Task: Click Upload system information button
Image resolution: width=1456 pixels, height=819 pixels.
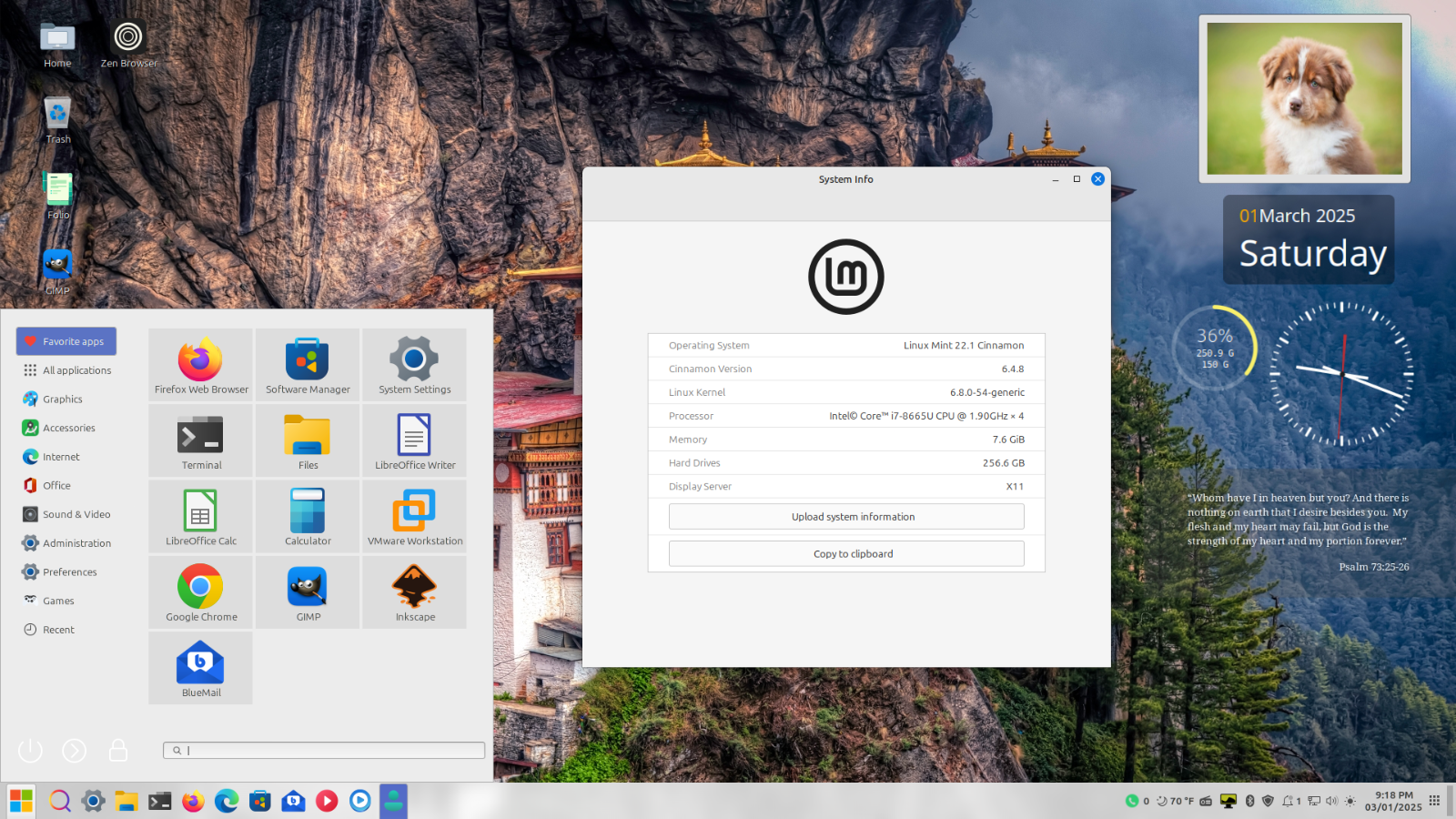Action: coord(846,517)
